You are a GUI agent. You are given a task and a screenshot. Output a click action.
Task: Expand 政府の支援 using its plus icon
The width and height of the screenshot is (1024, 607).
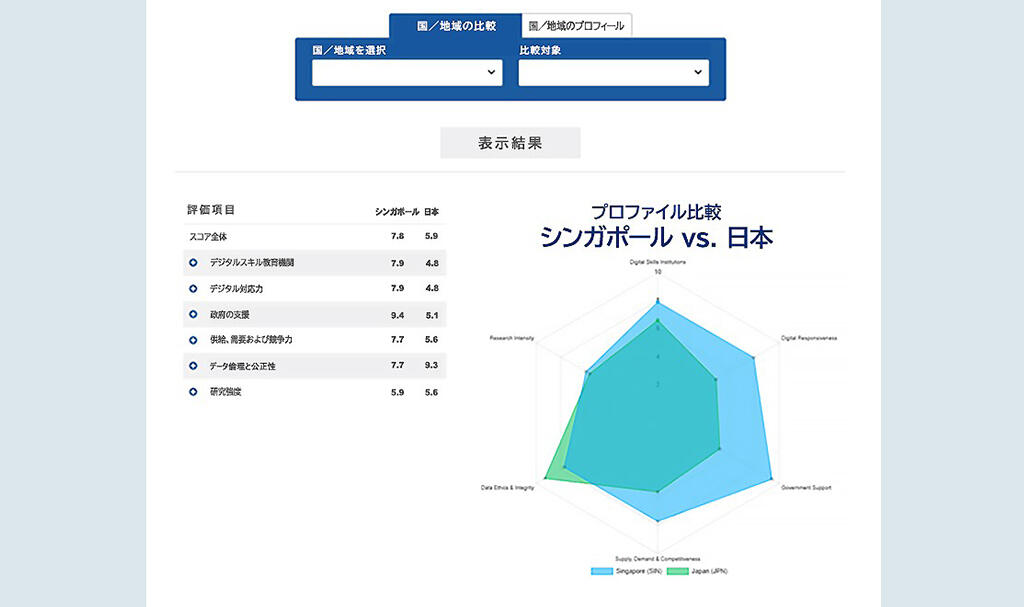[x=193, y=315]
